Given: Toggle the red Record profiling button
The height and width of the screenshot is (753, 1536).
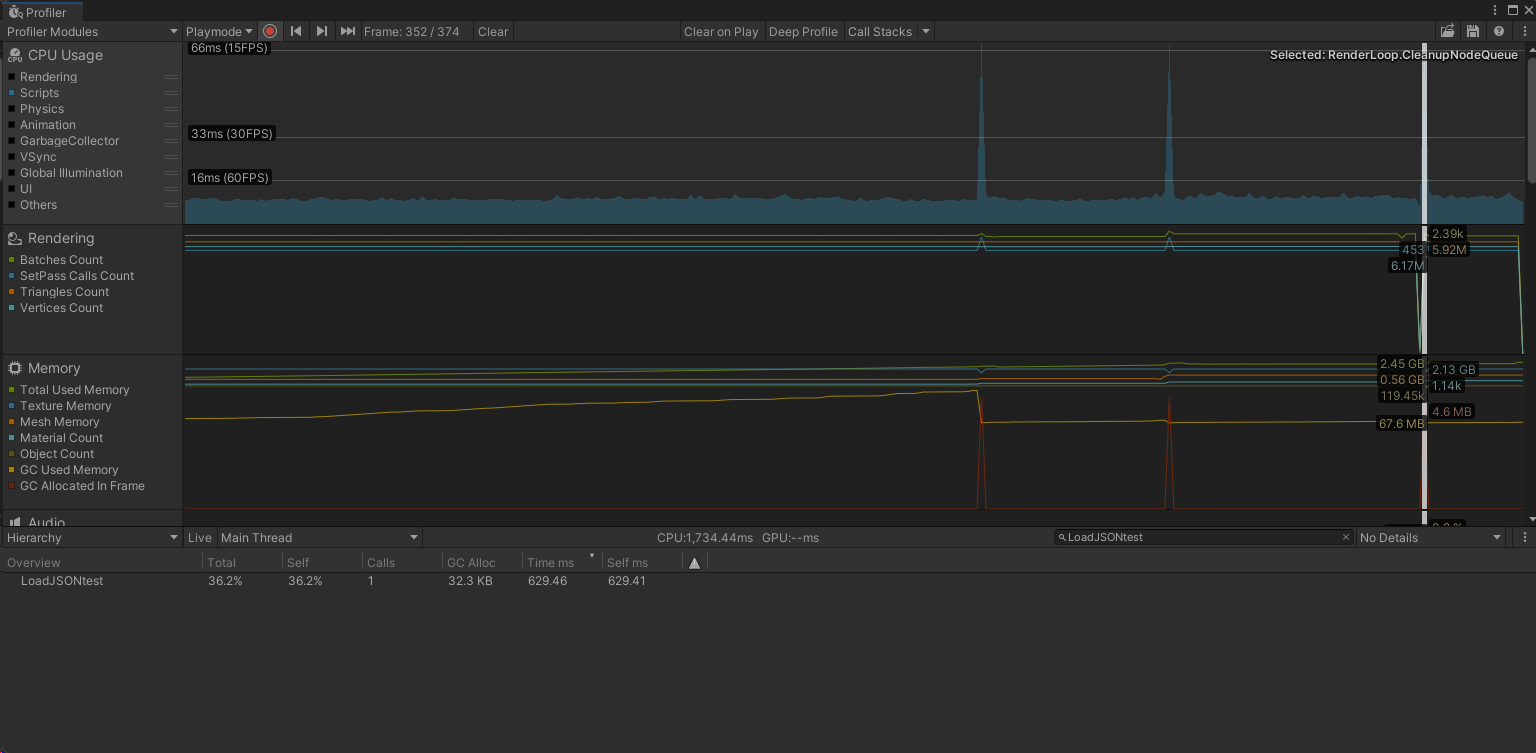Looking at the screenshot, I should pyautogui.click(x=270, y=31).
